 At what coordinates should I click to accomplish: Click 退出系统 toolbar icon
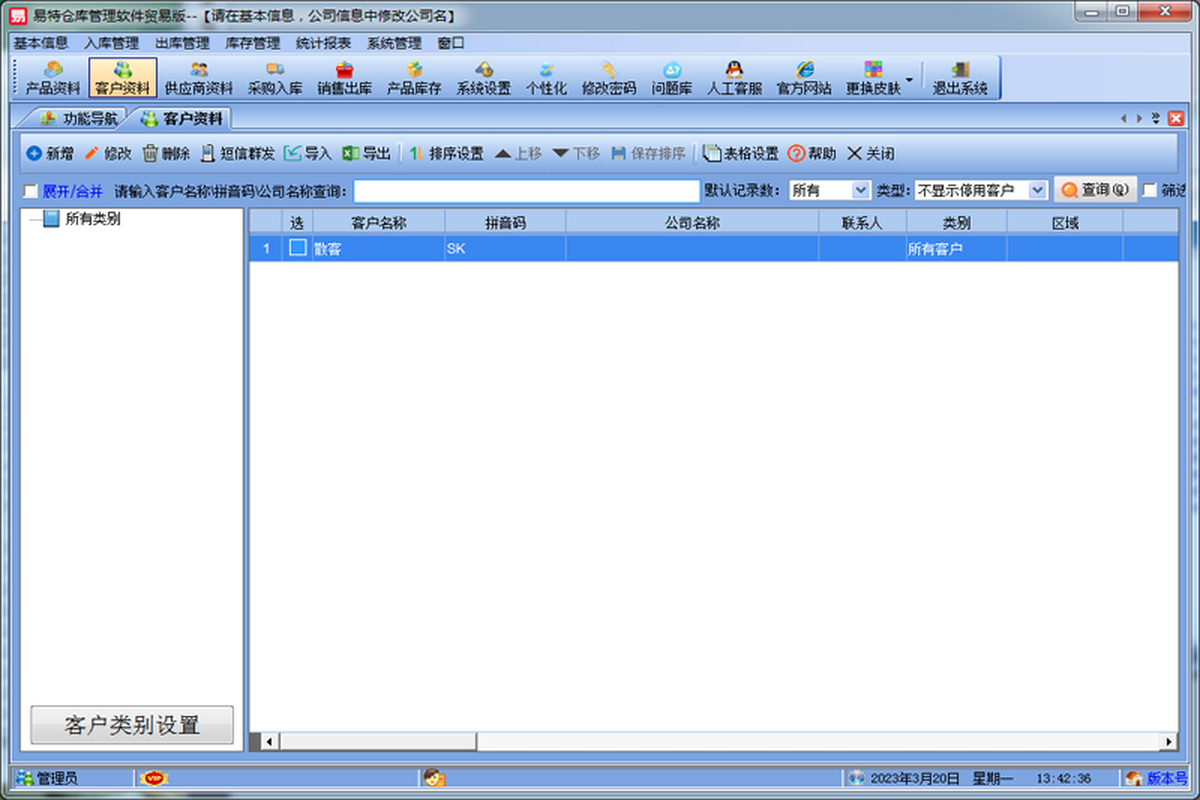coord(960,78)
